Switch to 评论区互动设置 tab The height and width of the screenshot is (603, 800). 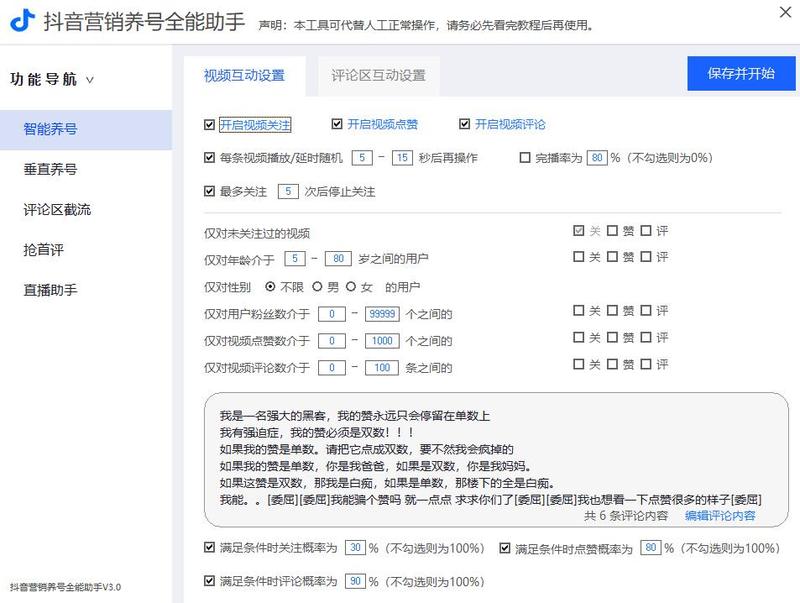pos(379,76)
